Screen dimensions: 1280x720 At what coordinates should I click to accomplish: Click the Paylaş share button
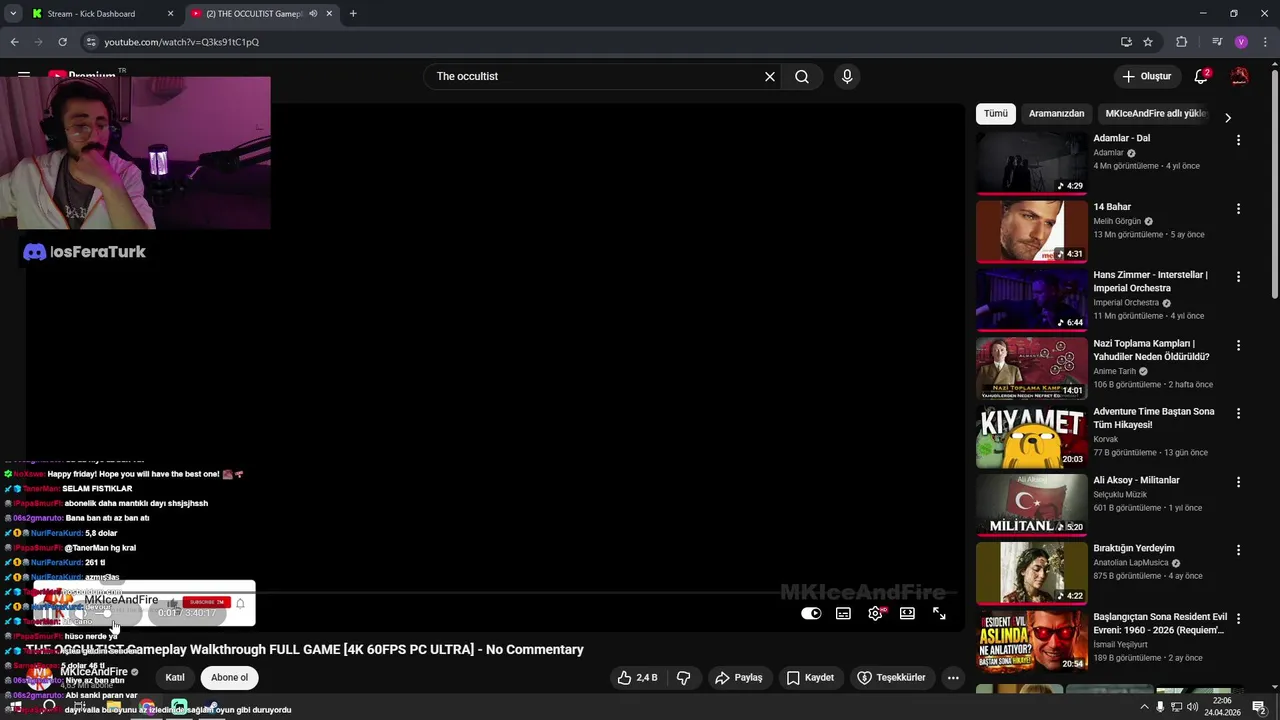pyautogui.click(x=739, y=677)
